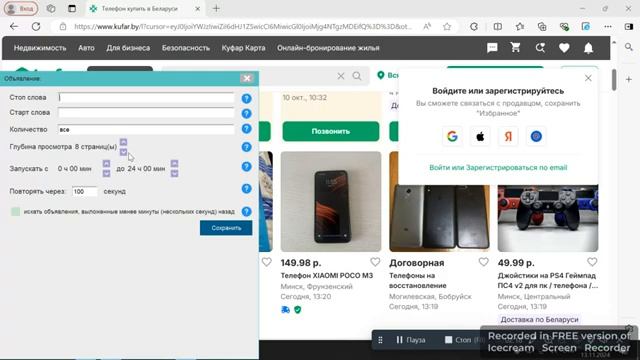Bookmark page with star icon
640x360 pixels.
(447, 27)
